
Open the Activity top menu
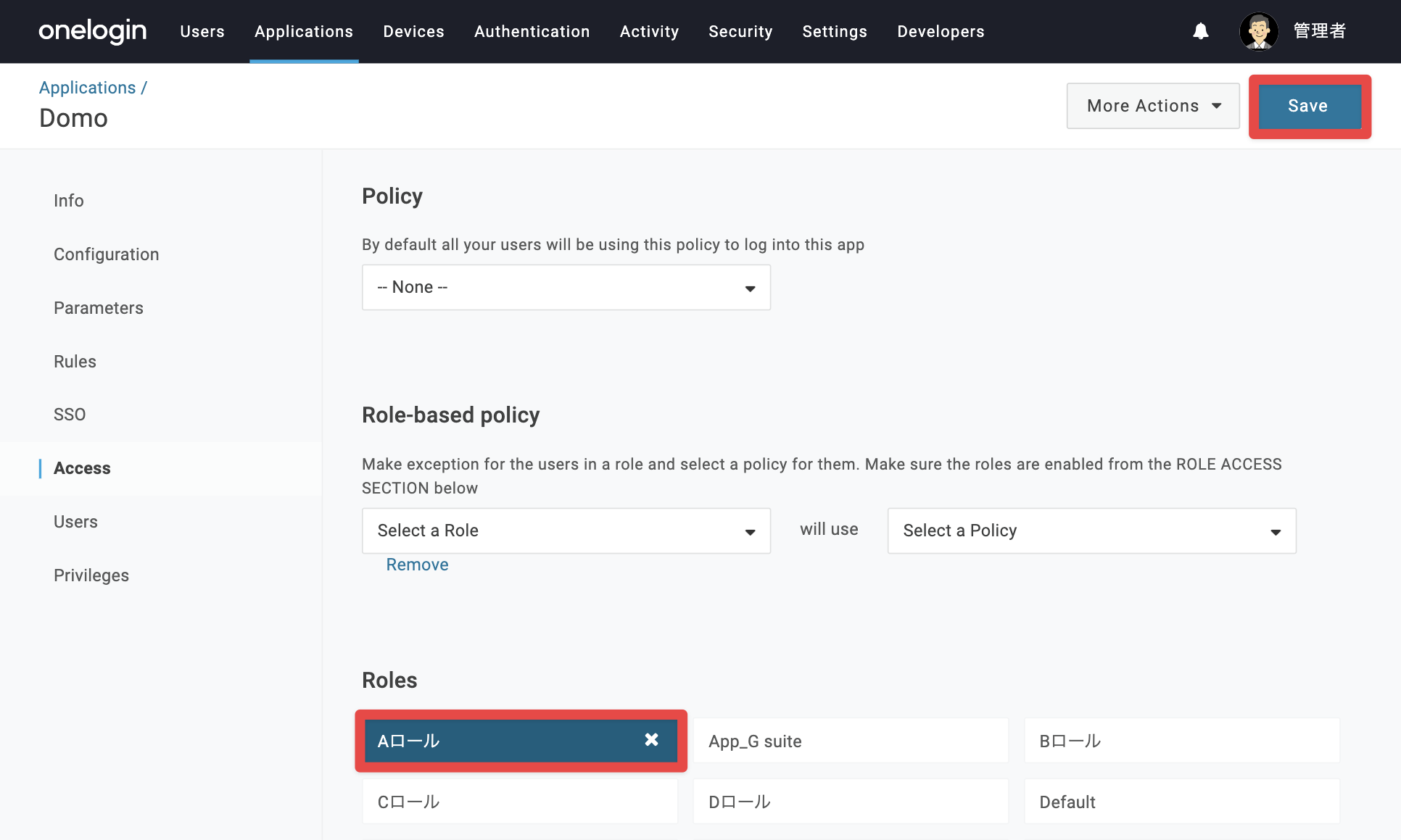[649, 31]
